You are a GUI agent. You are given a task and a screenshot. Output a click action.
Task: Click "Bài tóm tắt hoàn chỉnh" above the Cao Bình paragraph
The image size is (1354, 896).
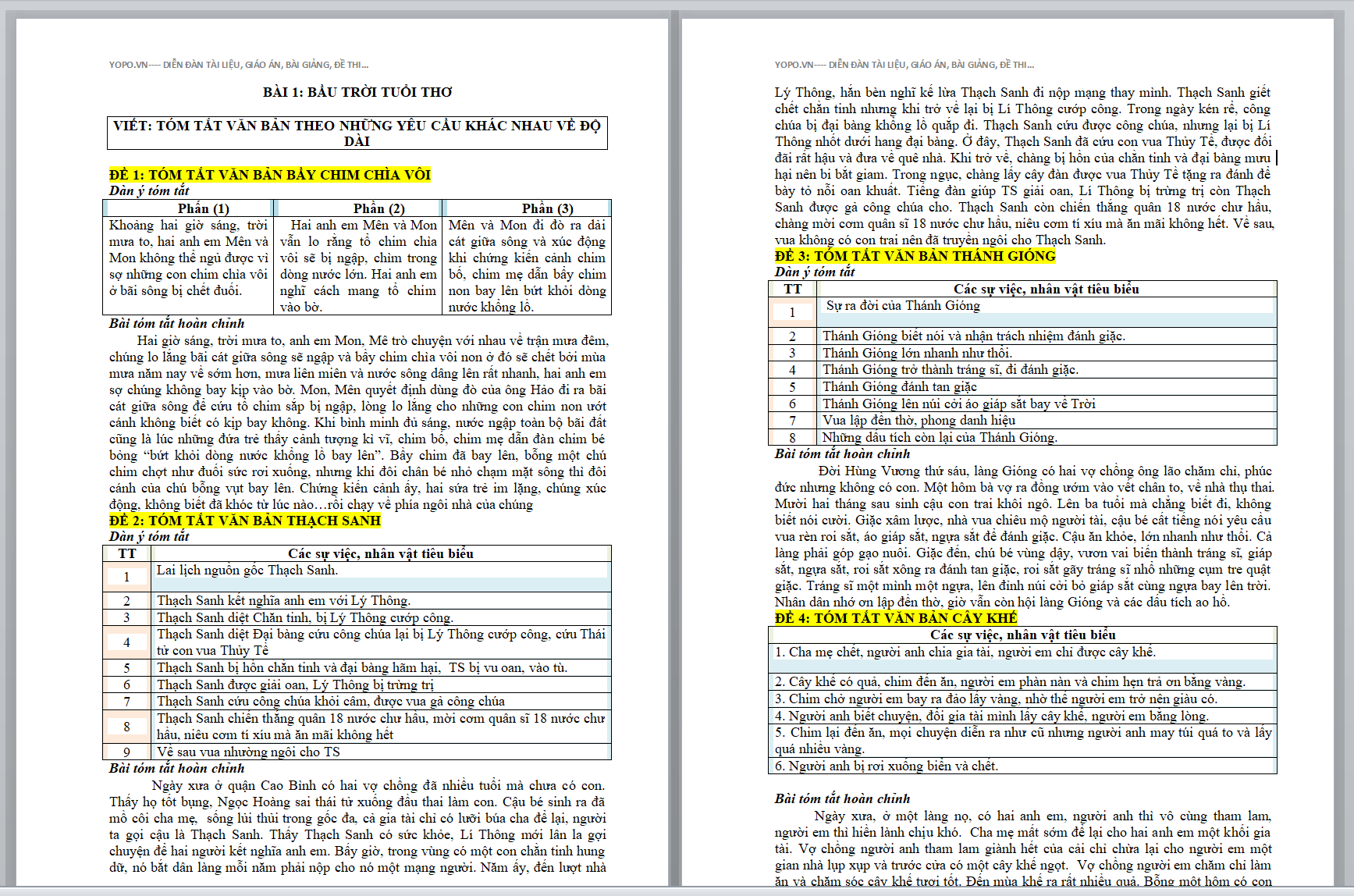177,769
